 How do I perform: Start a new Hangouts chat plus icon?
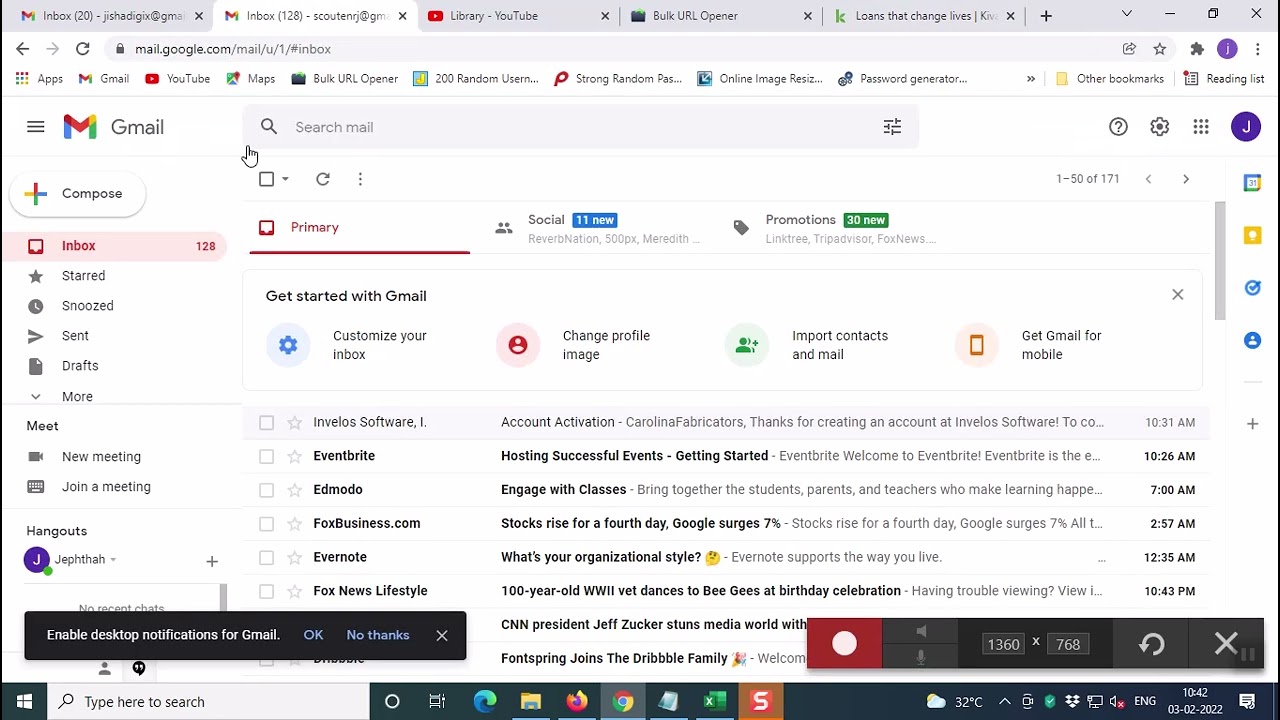pyautogui.click(x=212, y=561)
